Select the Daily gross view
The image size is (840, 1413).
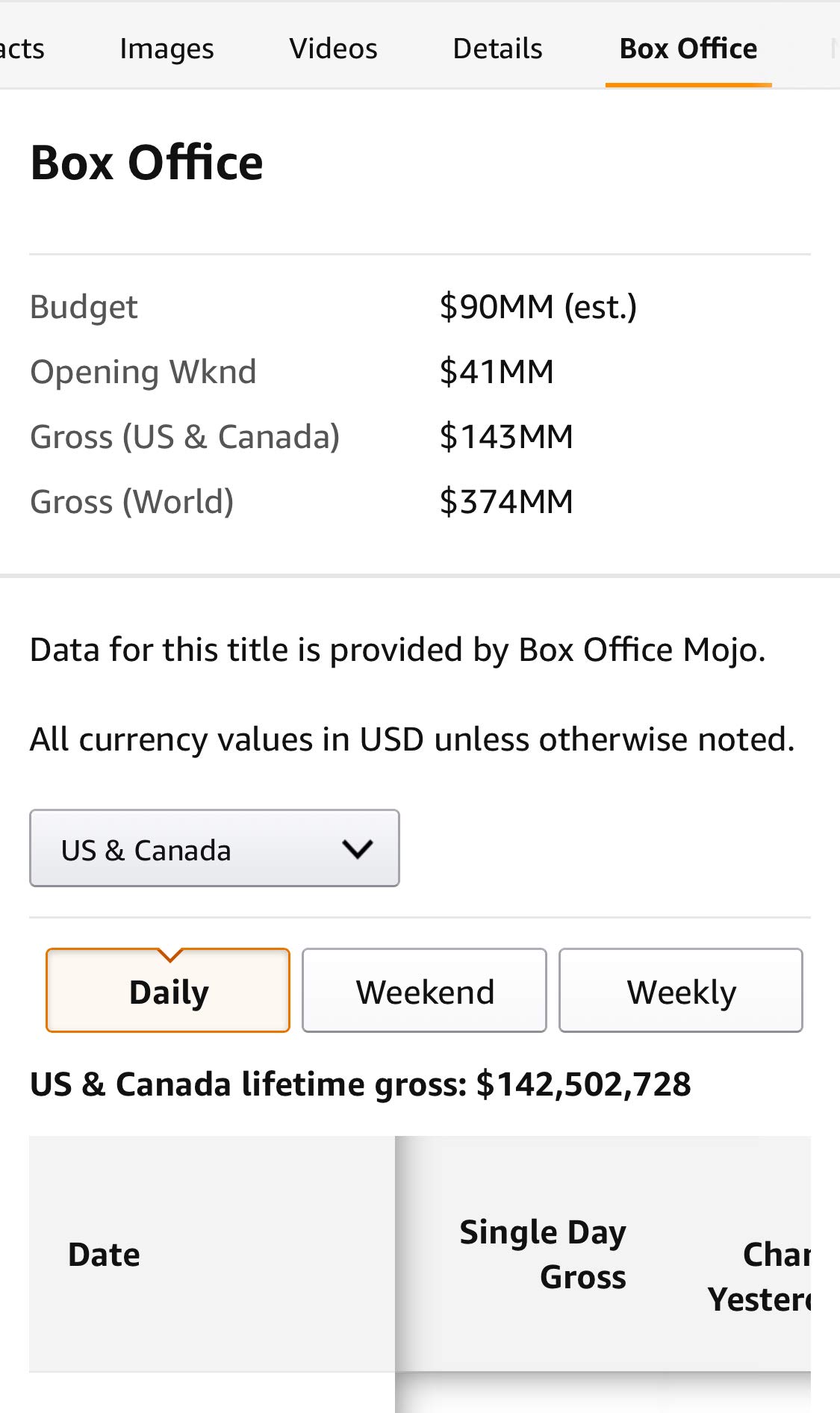click(x=168, y=991)
